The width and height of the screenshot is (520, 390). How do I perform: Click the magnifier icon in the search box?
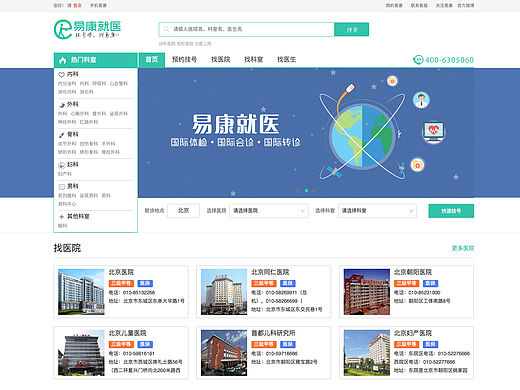click(x=166, y=29)
